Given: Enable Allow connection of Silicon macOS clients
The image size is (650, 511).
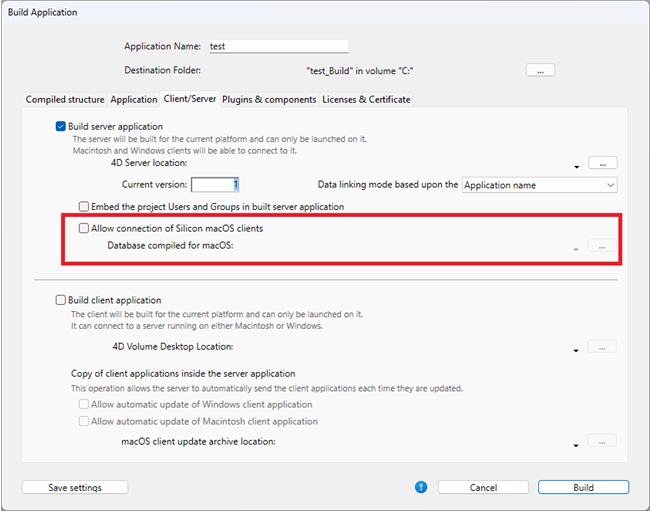Looking at the screenshot, I should tap(84, 229).
